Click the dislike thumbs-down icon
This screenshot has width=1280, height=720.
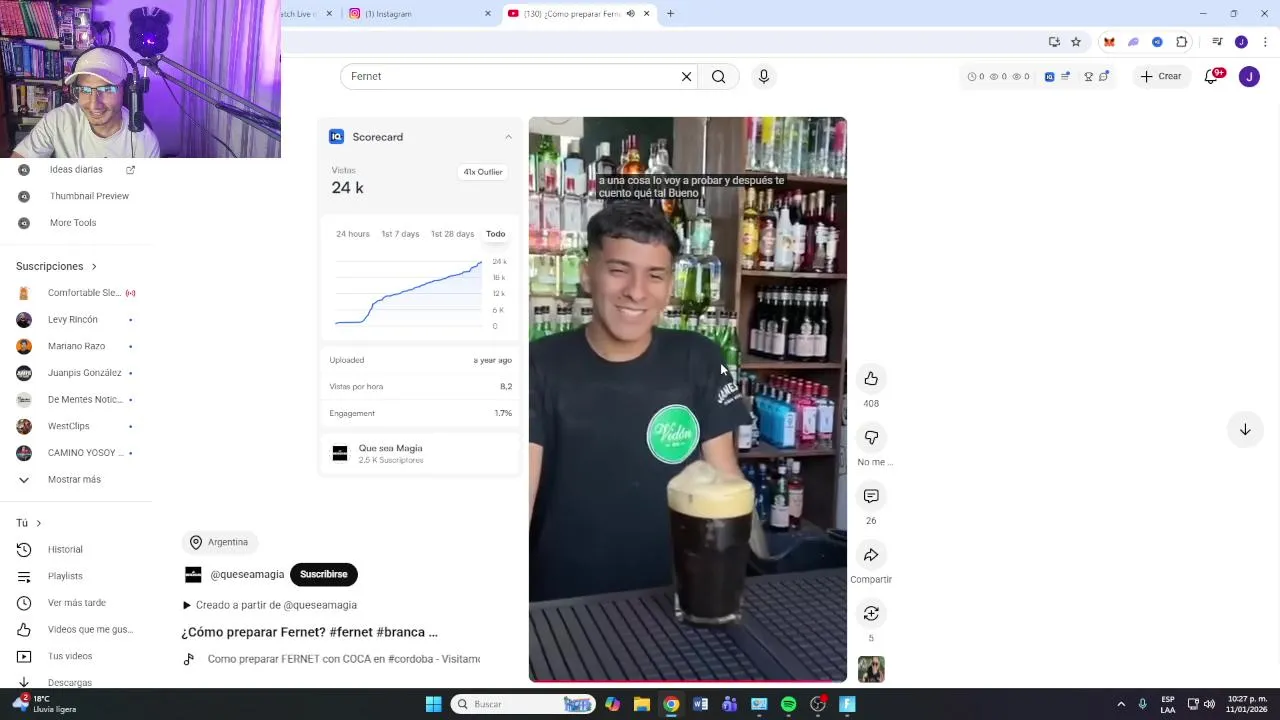(x=871, y=437)
